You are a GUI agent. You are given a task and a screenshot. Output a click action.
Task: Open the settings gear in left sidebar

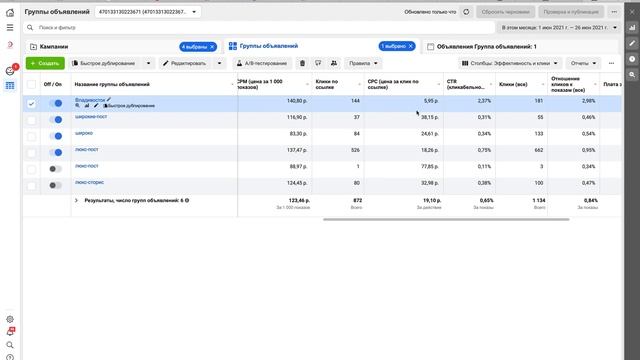[x=10, y=319]
